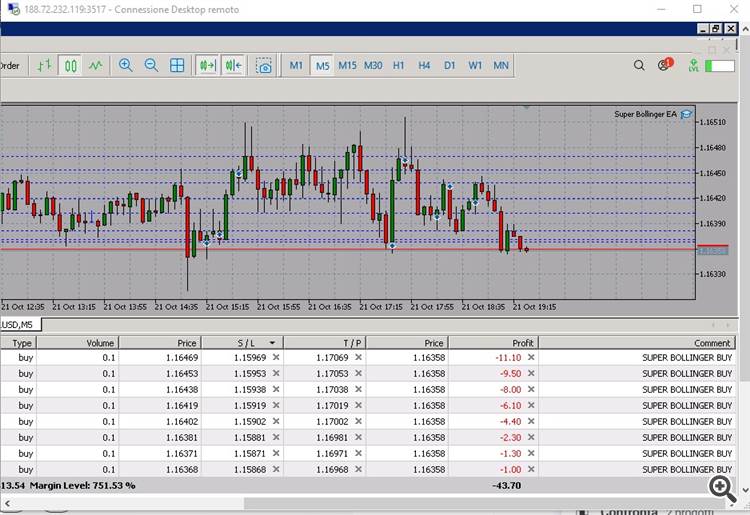Close the position with -1.30 profit
Image resolution: width=750 pixels, height=515 pixels.
(531, 453)
